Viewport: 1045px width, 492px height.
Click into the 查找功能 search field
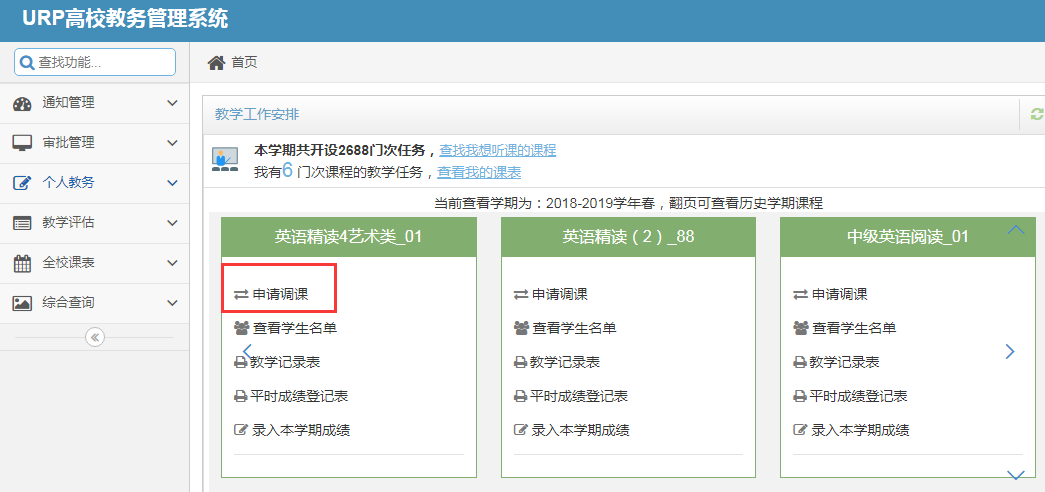(95, 62)
